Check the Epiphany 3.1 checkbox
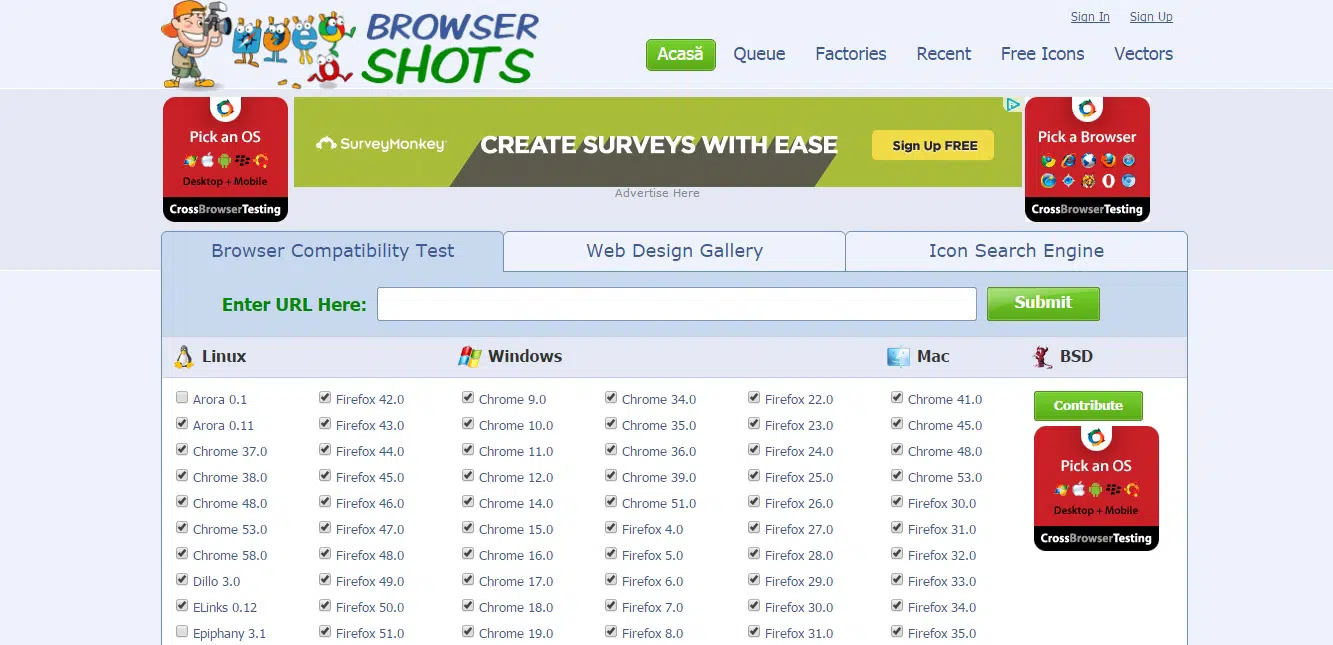The width and height of the screenshot is (1333, 645). click(x=182, y=632)
